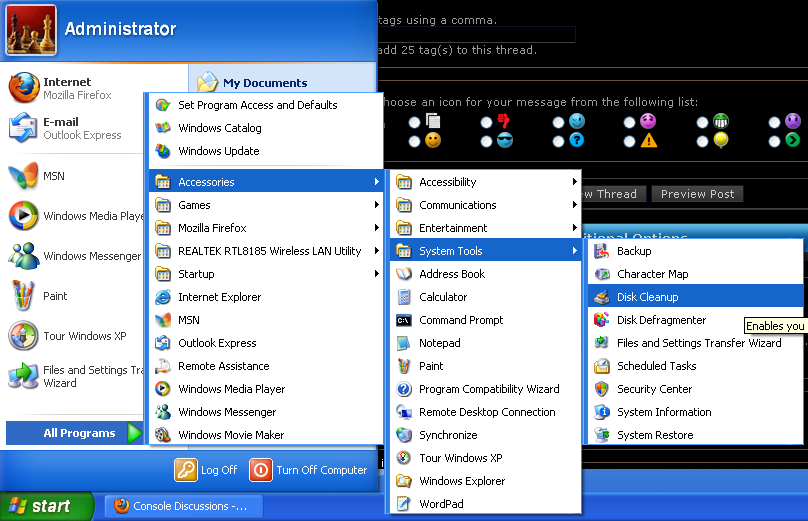Choose Files and Settings Transfer Wizard in System Tools
808x521 pixels.
pyautogui.click(x=695, y=343)
